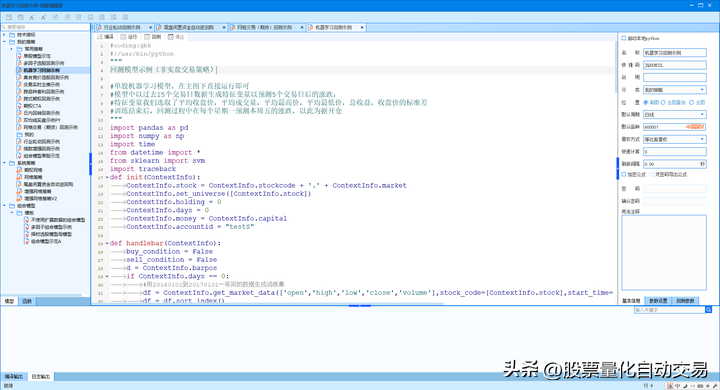This screenshot has height=390, width=720.
Task: Close the 行业轮动回测示例 tab
Action: pyautogui.click(x=150, y=28)
